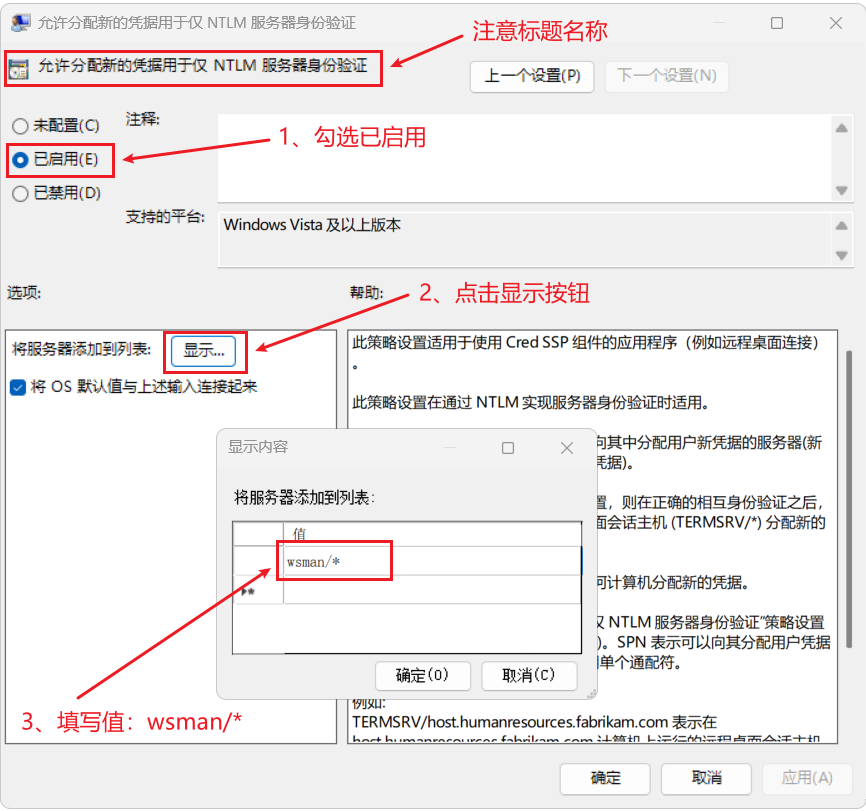The width and height of the screenshot is (866, 811).
Task: Confirm the 显示内容 dialog with 确定(O)
Action: tap(423, 675)
